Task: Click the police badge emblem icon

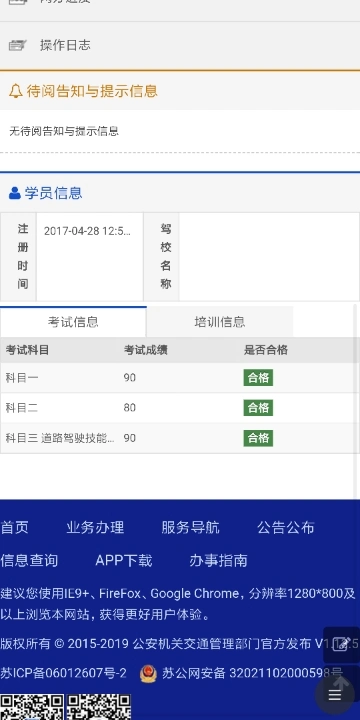Action: pos(148,674)
